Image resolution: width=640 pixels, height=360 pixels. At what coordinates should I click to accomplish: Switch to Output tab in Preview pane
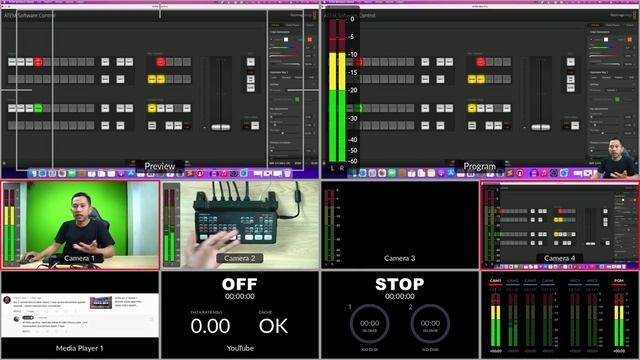[310, 25]
